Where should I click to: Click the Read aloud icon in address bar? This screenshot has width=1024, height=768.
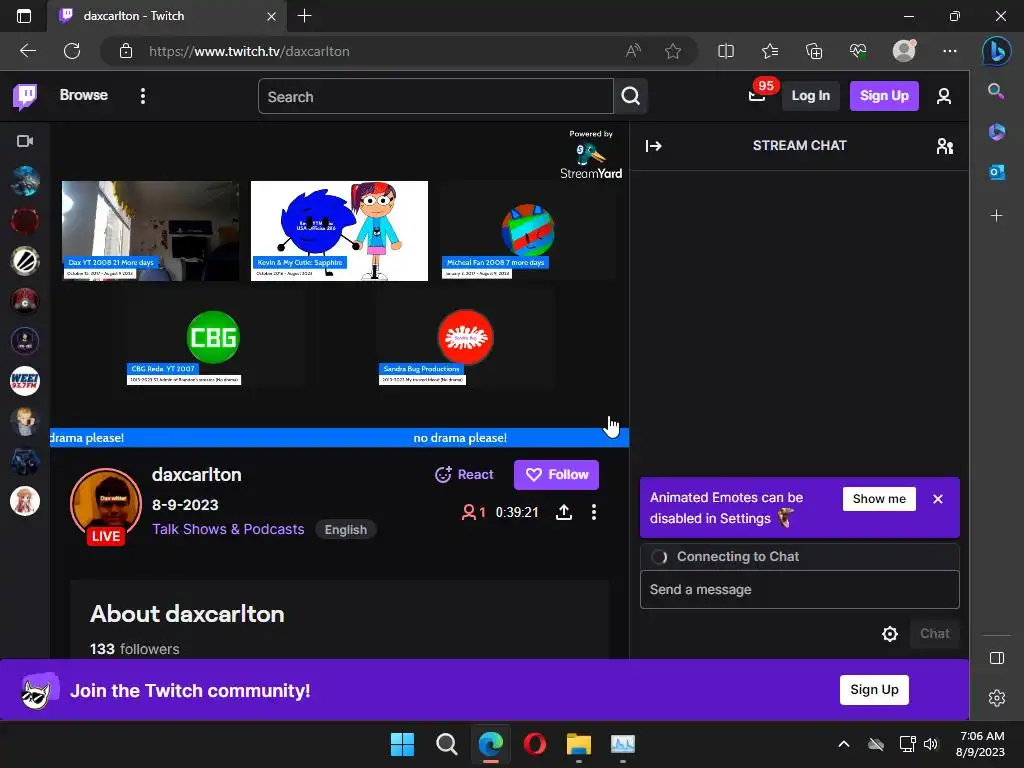point(633,51)
